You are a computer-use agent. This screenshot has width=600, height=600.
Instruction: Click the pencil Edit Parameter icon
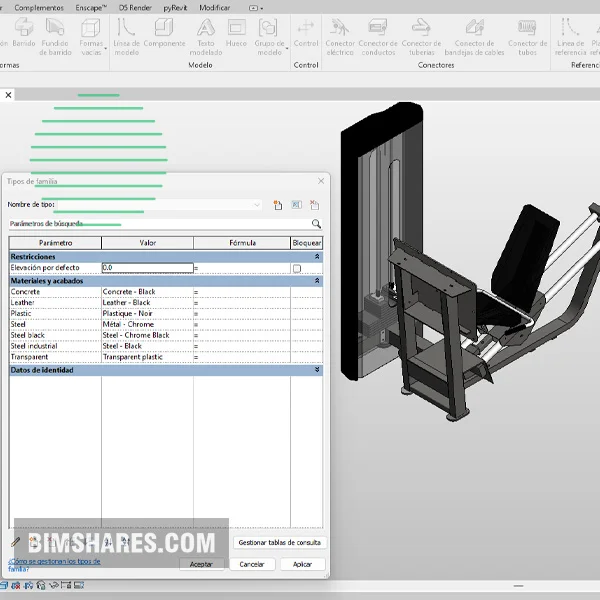coord(15,541)
